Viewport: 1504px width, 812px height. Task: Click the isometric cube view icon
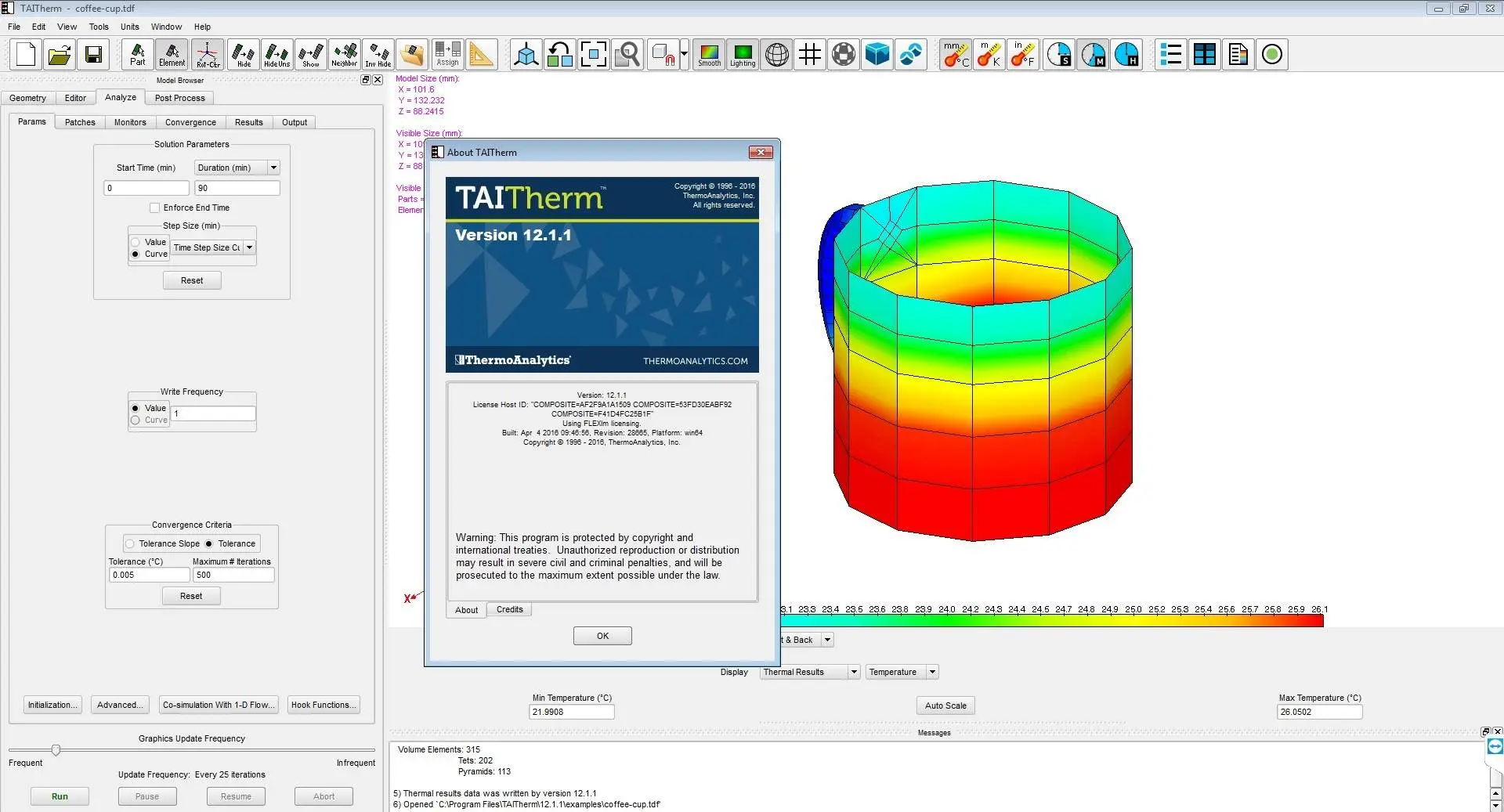click(x=526, y=55)
